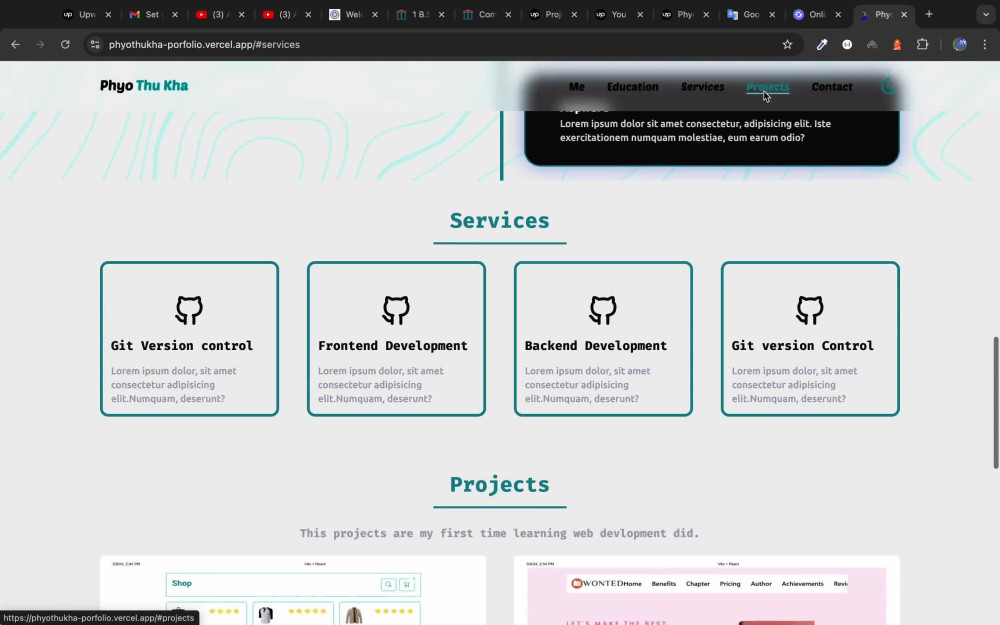Click the cart icon in Shop project preview

click(406, 584)
